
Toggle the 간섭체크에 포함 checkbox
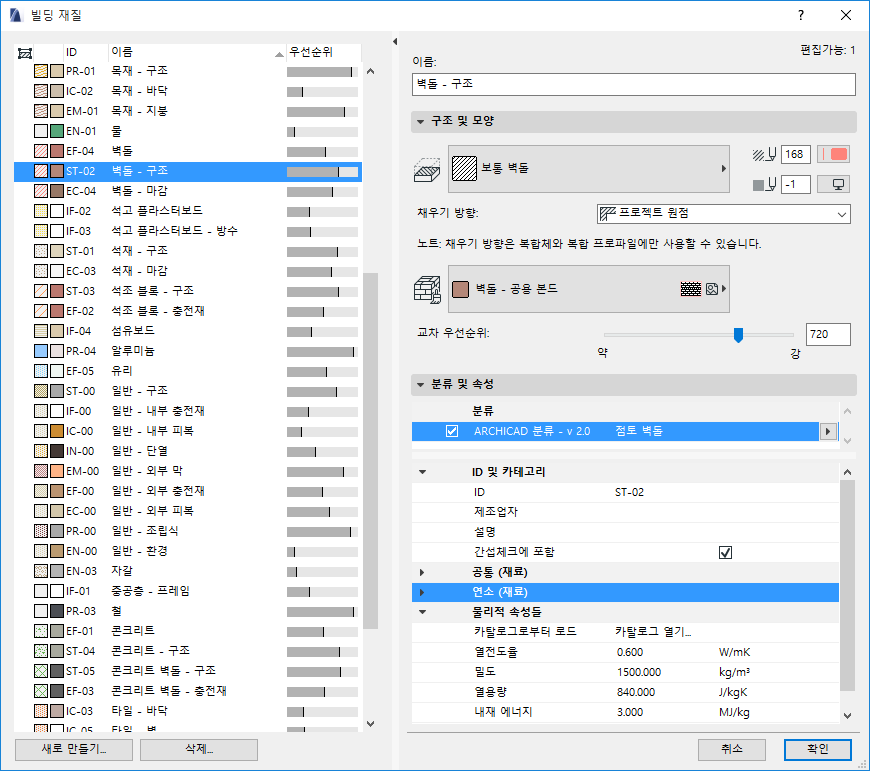[725, 552]
